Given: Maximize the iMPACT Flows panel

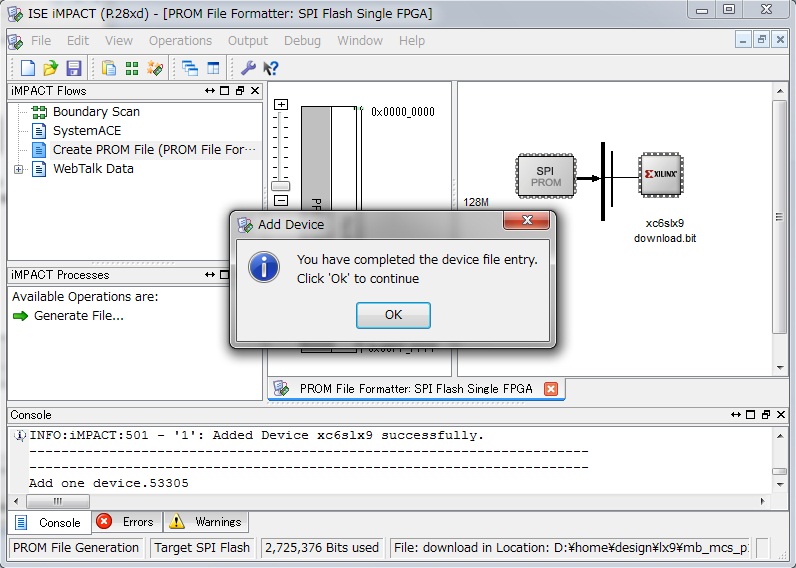Looking at the screenshot, I should pos(224,91).
